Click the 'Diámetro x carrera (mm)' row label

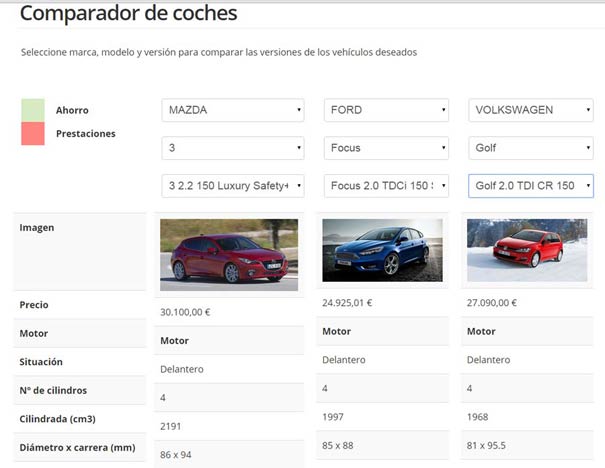pos(77,448)
